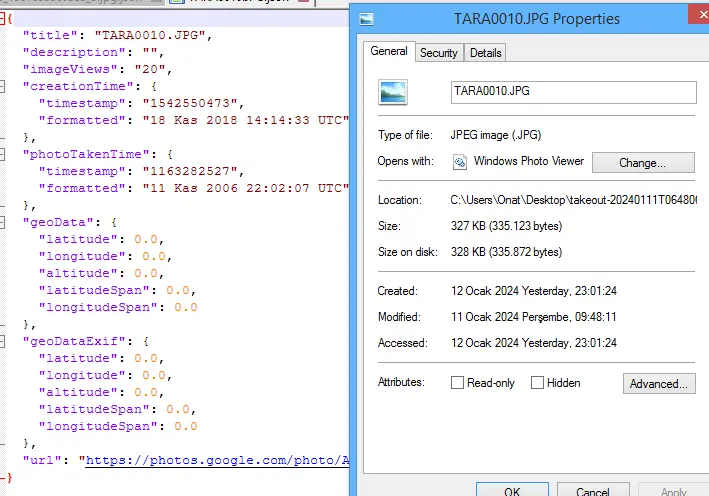
Task: Click the Size value 327 KB
Action: (506, 226)
